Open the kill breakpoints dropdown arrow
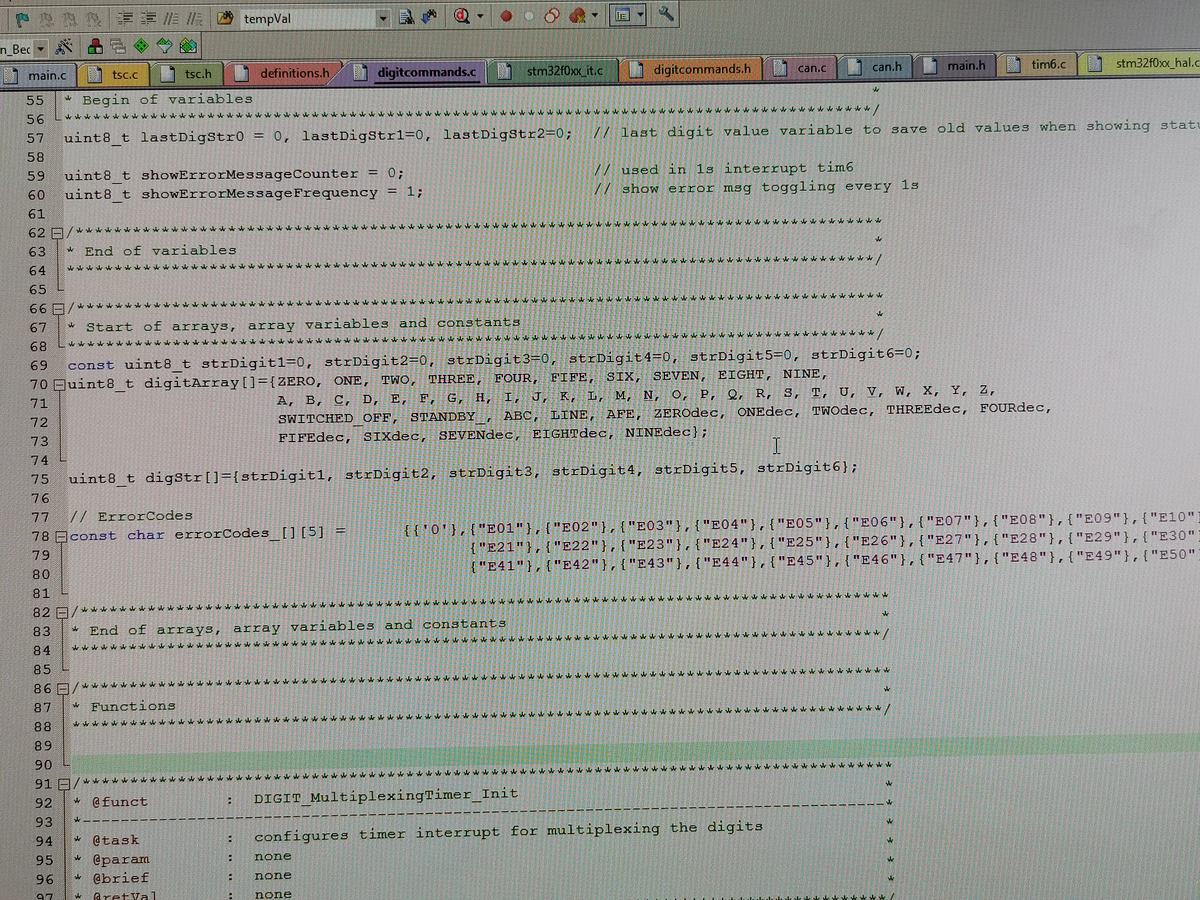This screenshot has width=1200, height=900. click(594, 16)
